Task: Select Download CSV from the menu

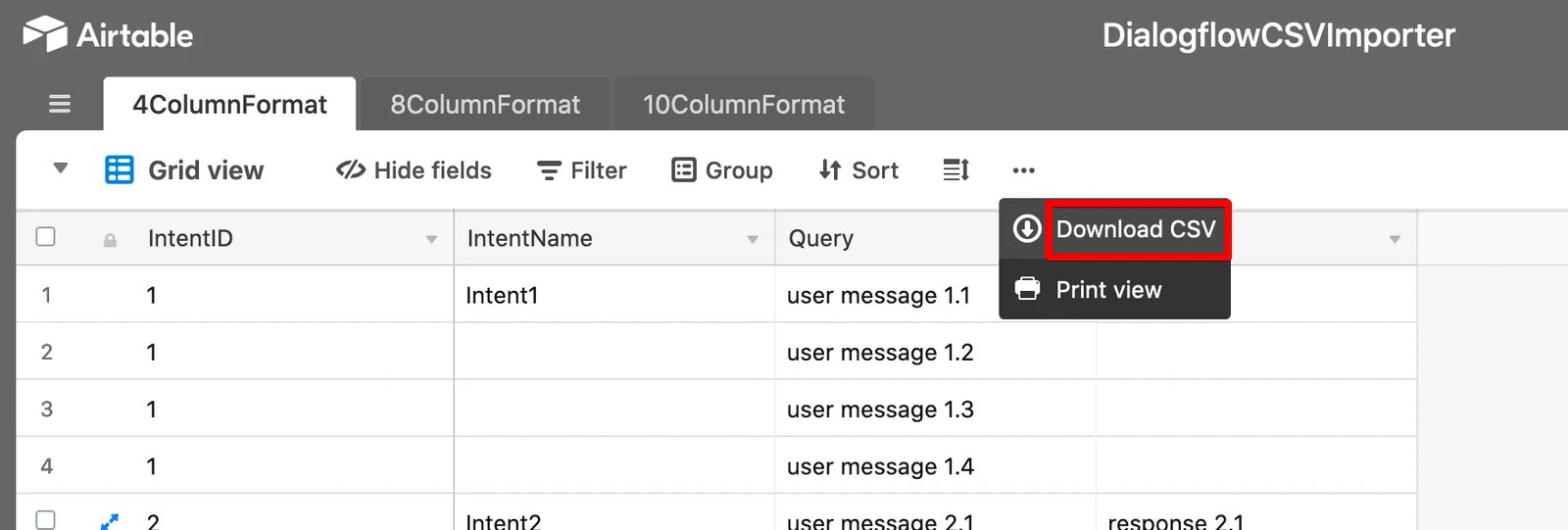Action: (1135, 229)
